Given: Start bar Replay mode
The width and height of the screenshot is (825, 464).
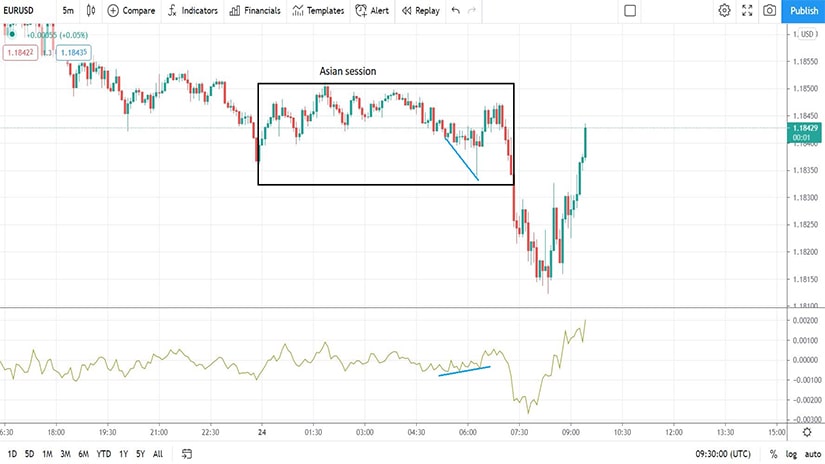Looking at the screenshot, I should [420, 11].
